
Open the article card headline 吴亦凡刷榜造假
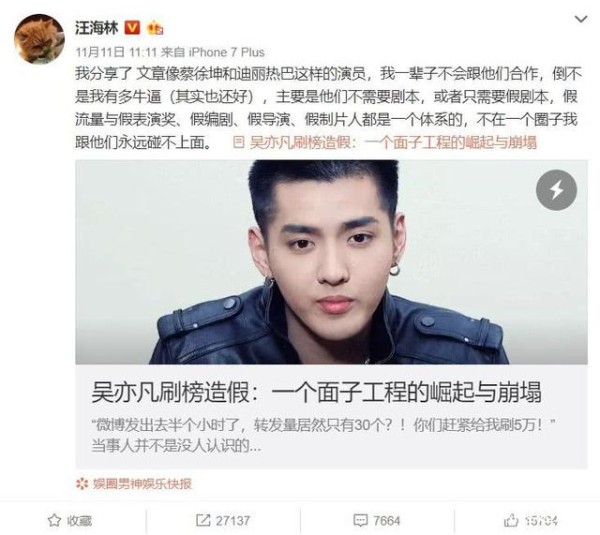click(x=317, y=392)
